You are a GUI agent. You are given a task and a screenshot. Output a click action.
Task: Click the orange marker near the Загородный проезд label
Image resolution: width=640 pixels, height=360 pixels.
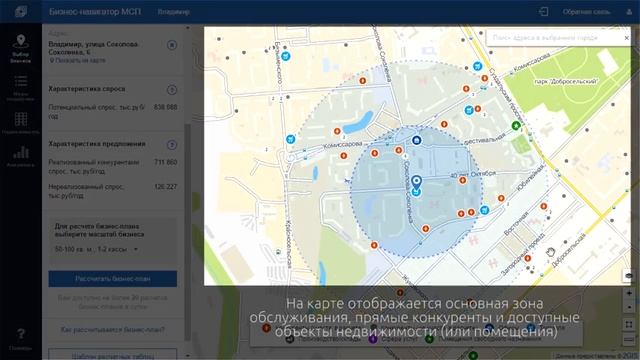point(527,258)
